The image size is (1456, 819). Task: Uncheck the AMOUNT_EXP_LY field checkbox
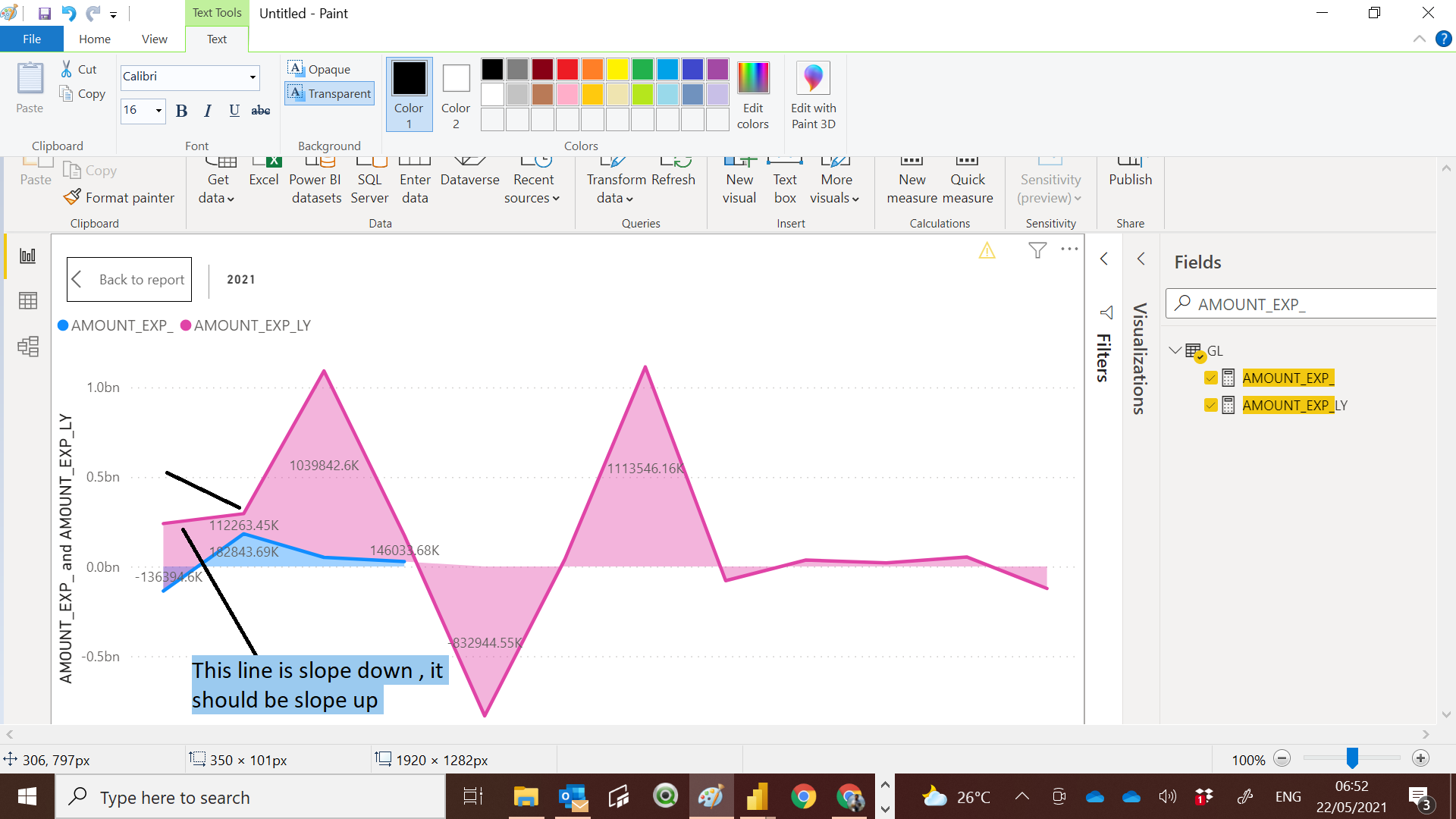click(1210, 405)
